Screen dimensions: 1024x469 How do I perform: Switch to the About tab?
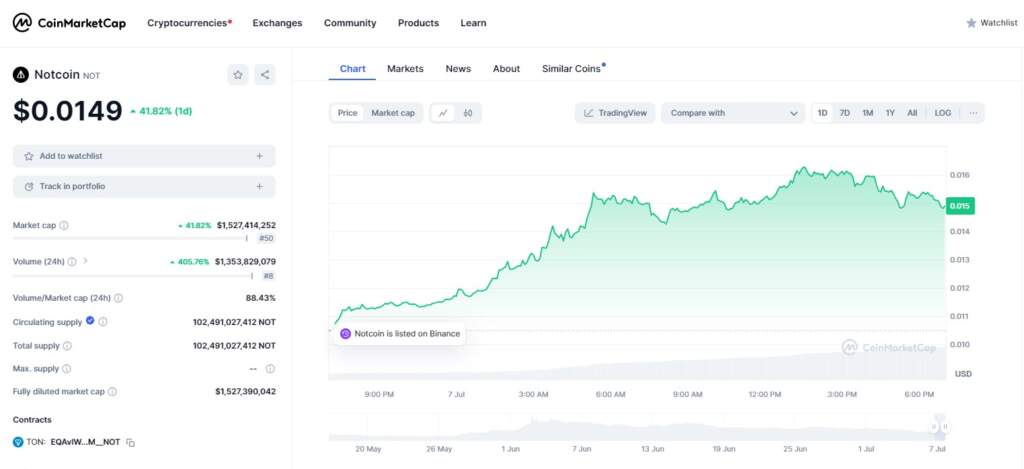coord(506,69)
